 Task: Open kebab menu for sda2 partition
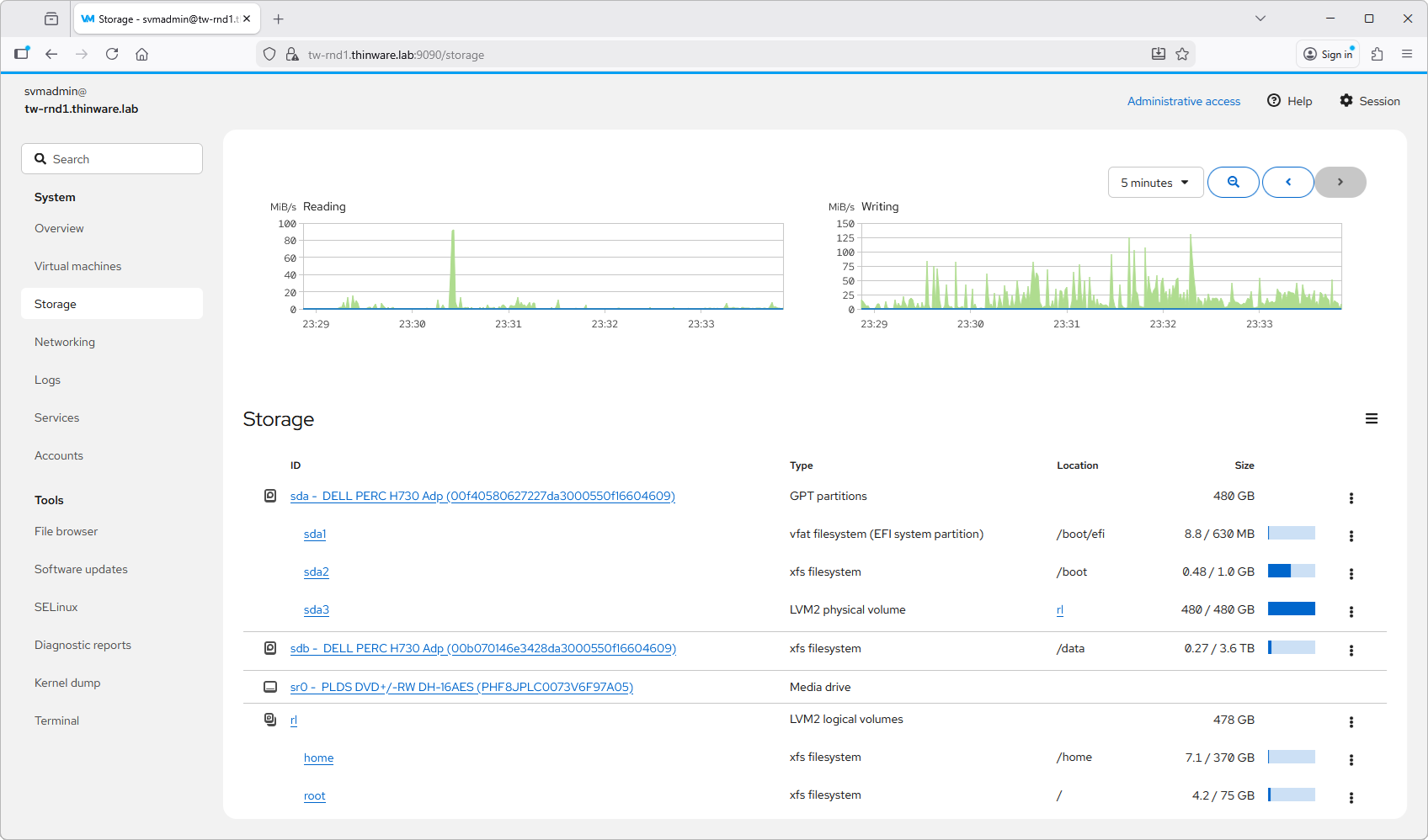1351,573
